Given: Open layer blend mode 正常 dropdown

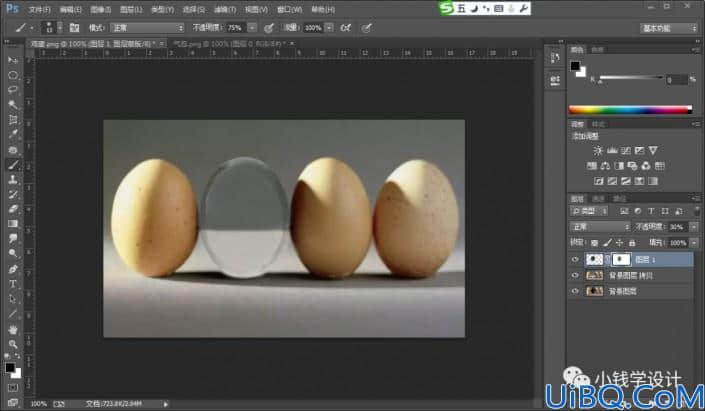Looking at the screenshot, I should click(x=600, y=227).
